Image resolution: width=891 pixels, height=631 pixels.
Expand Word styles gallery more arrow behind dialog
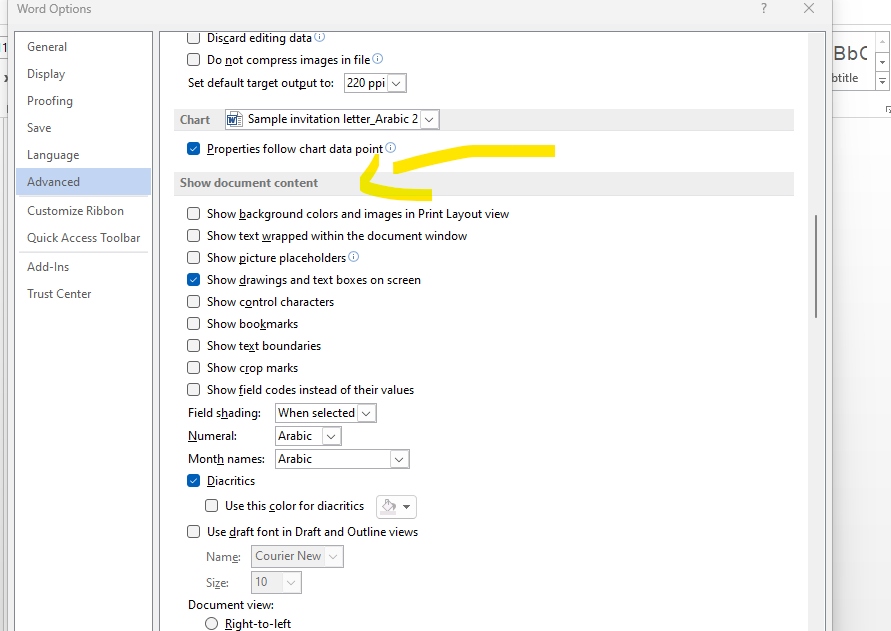point(882,81)
